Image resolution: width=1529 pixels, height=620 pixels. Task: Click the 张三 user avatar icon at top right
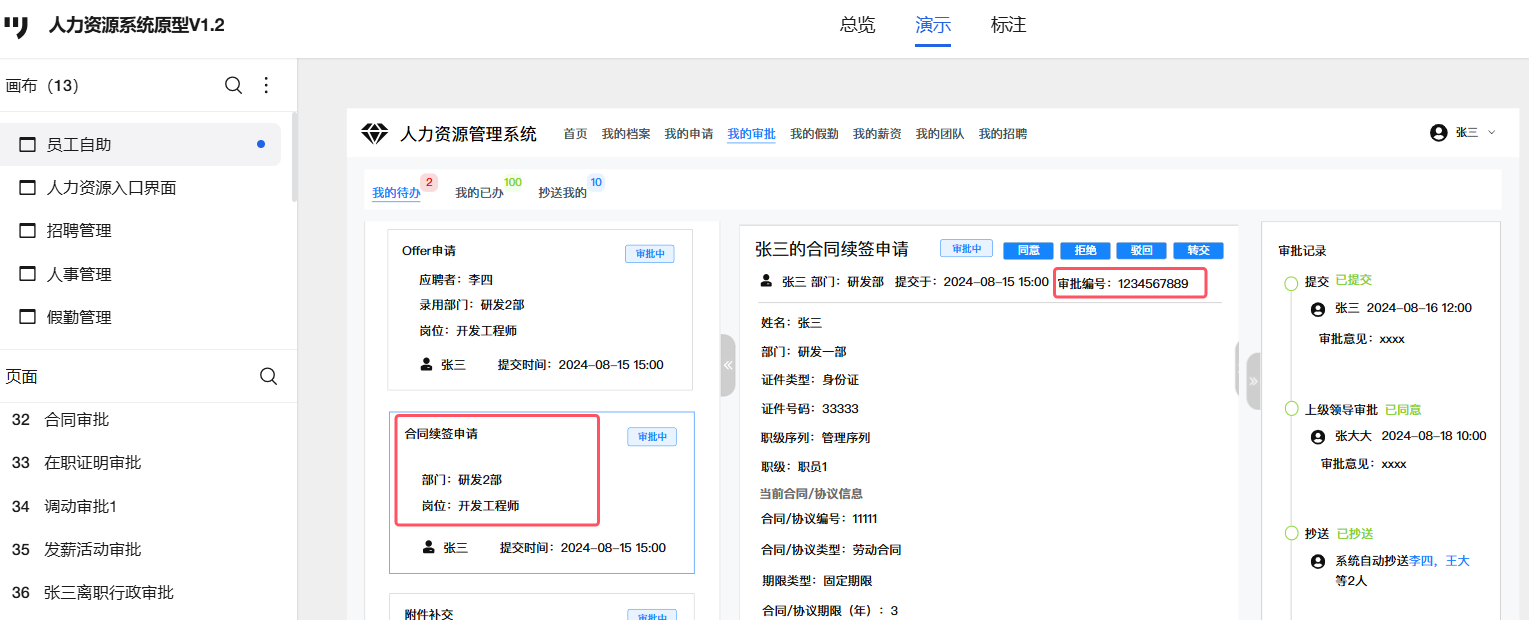(1439, 132)
